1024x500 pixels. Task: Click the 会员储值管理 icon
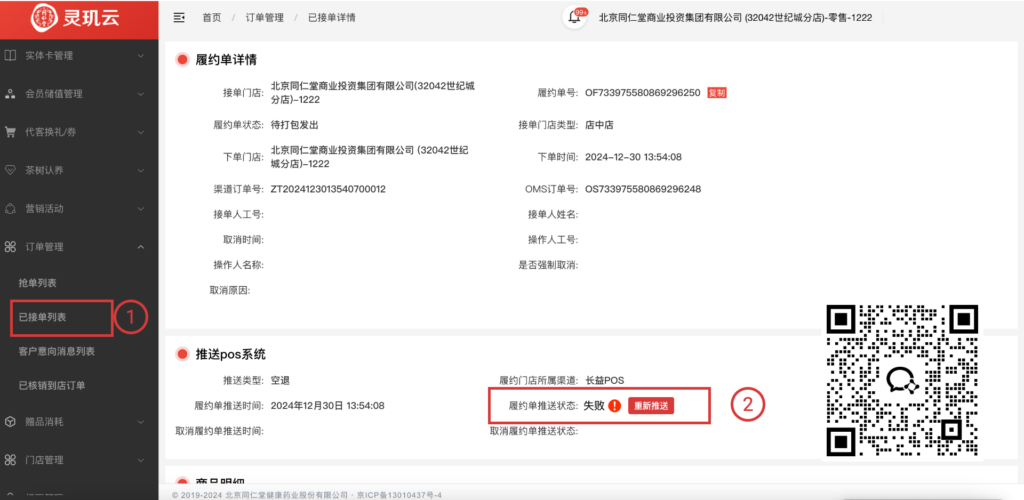coord(10,94)
